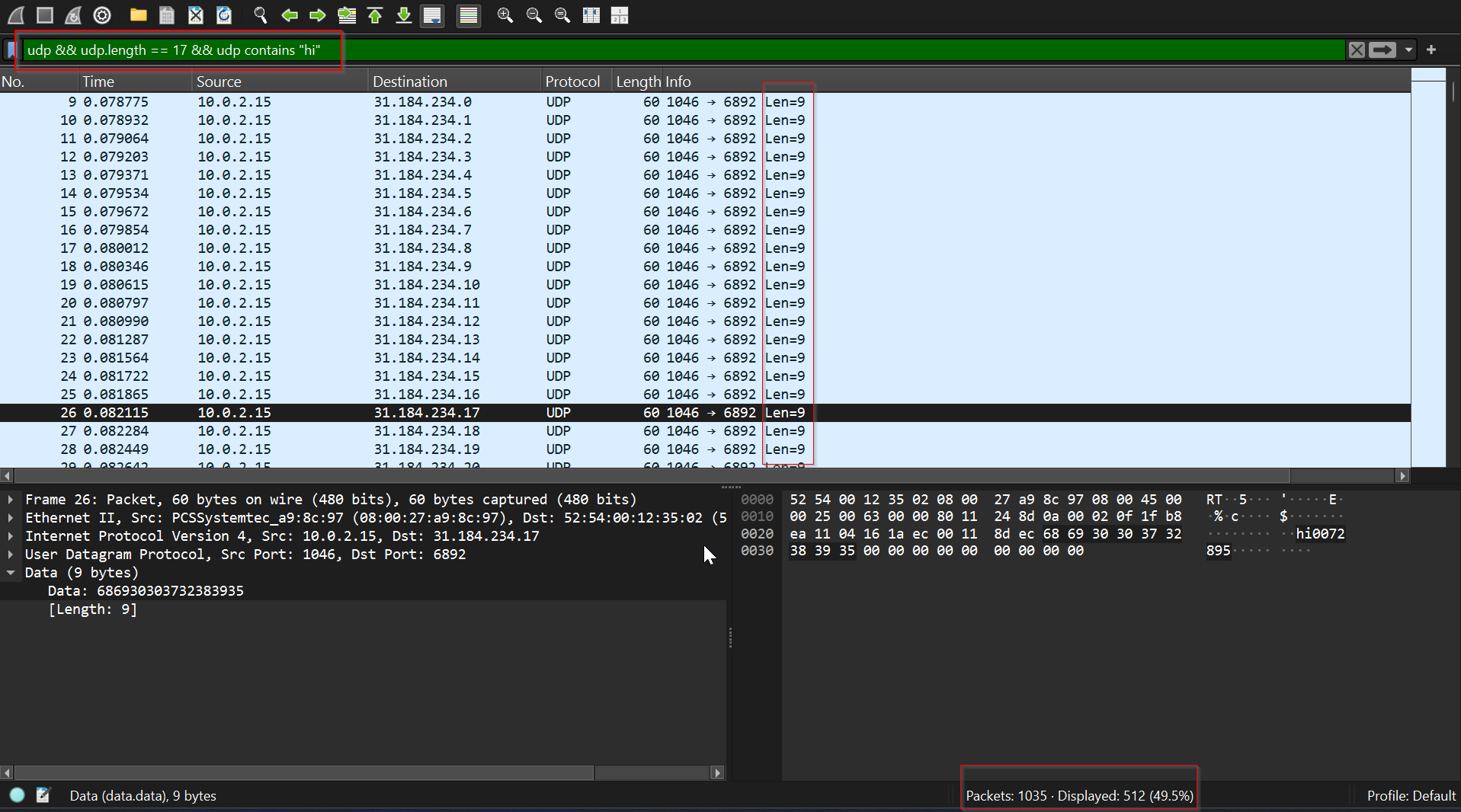Sort by the Protocol column
1461x812 pixels.
(576, 82)
